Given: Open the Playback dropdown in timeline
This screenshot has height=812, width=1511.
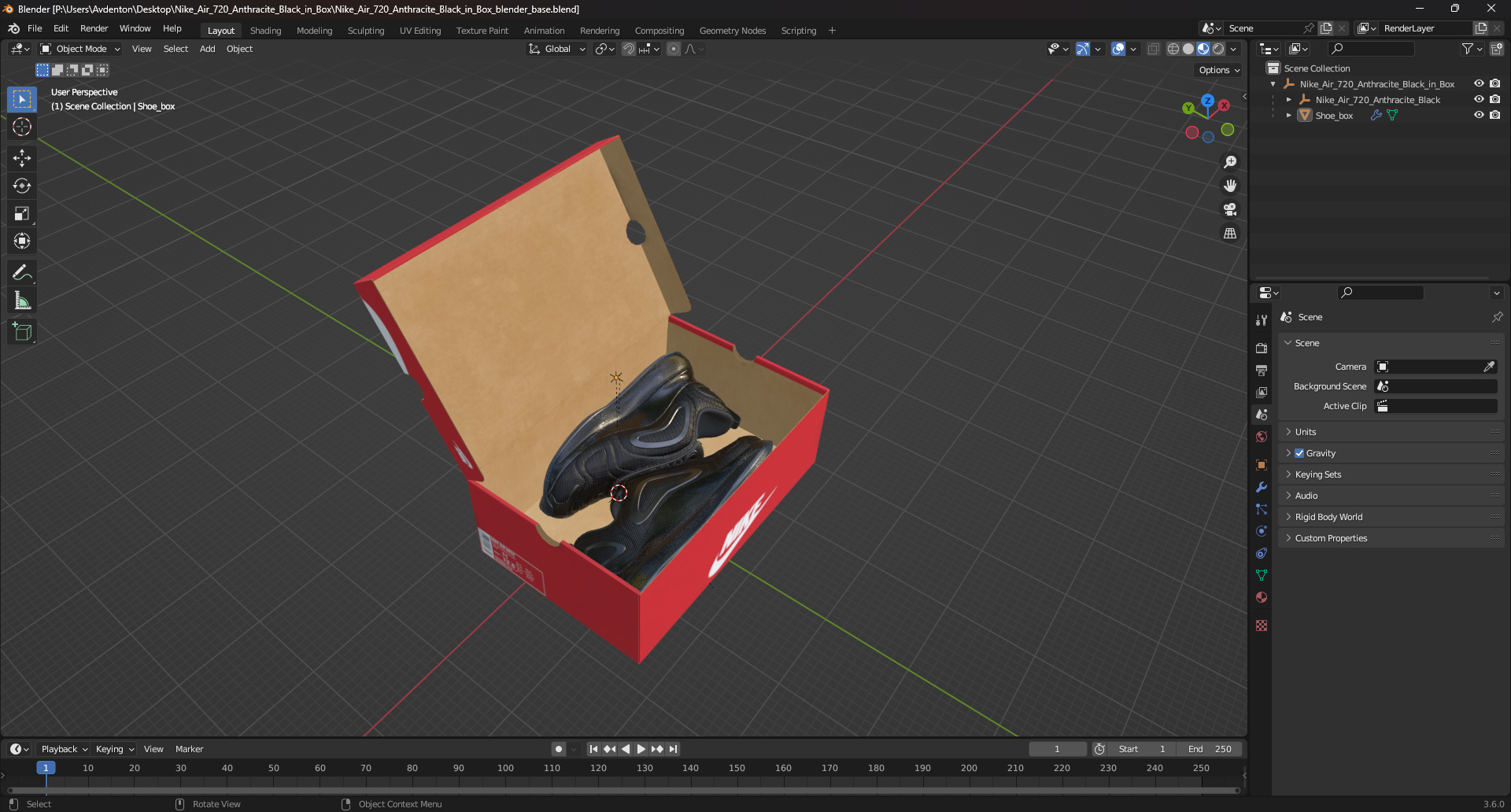Looking at the screenshot, I should (64, 749).
